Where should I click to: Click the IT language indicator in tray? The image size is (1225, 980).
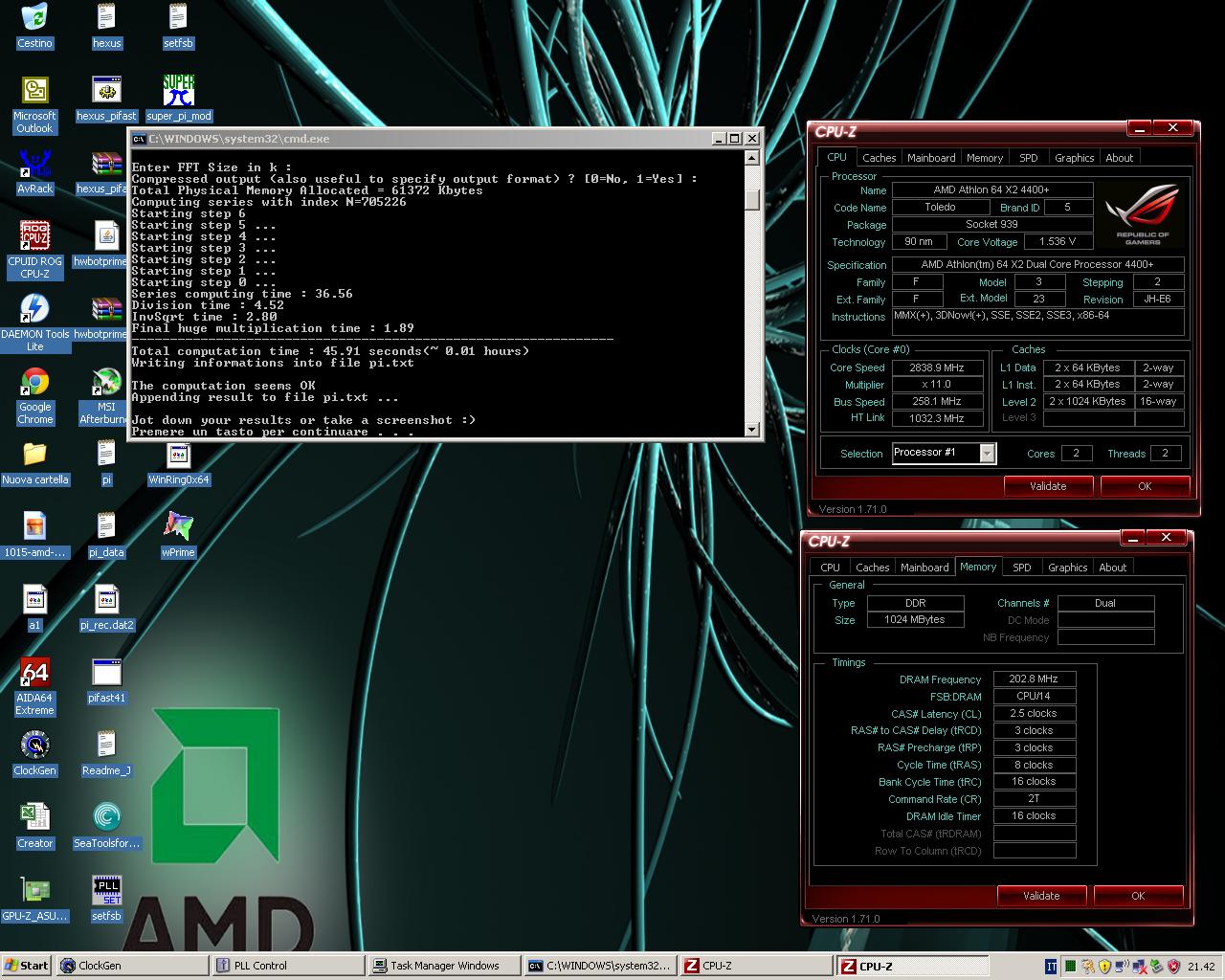coord(1050,967)
